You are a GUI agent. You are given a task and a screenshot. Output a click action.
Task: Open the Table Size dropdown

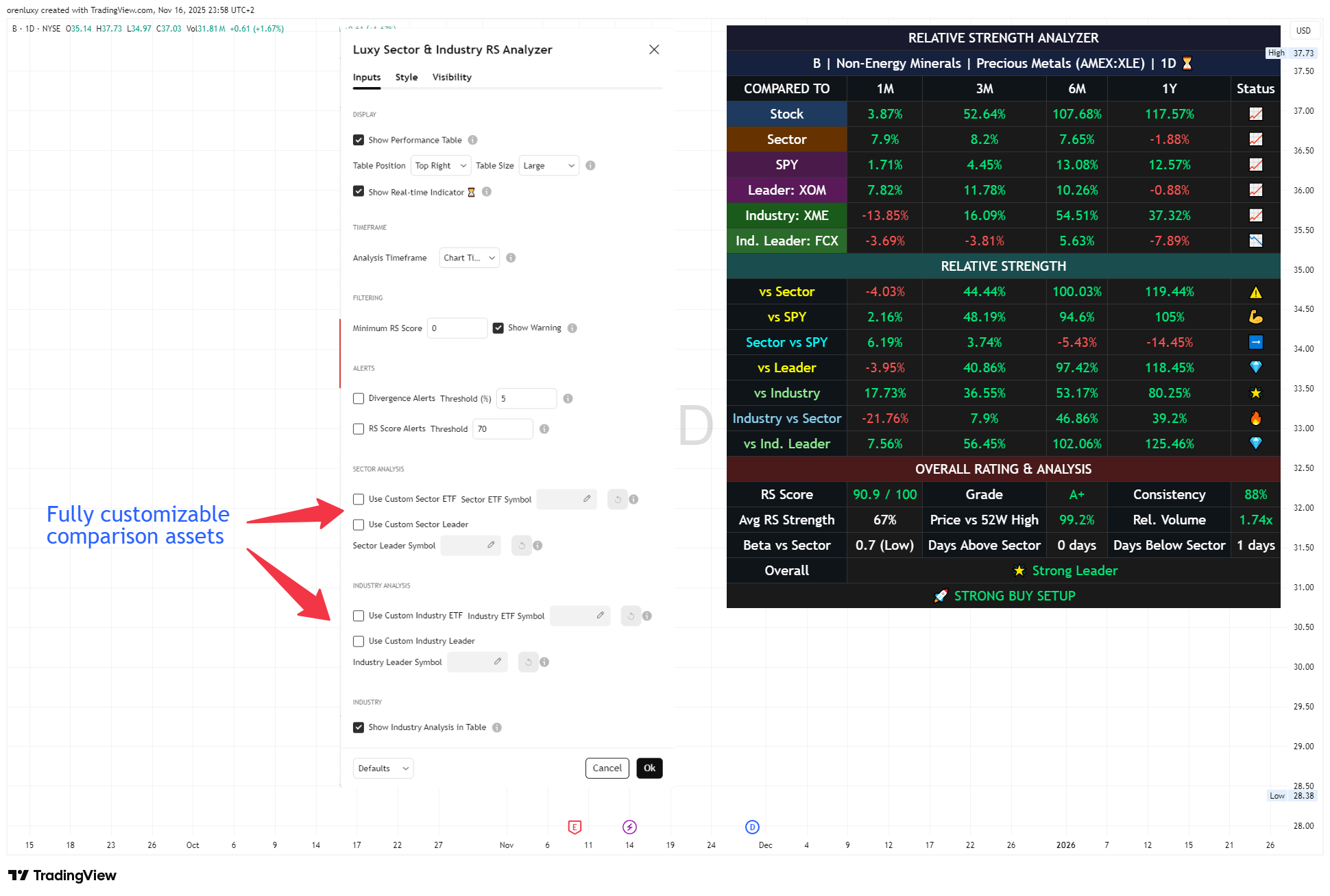point(549,165)
